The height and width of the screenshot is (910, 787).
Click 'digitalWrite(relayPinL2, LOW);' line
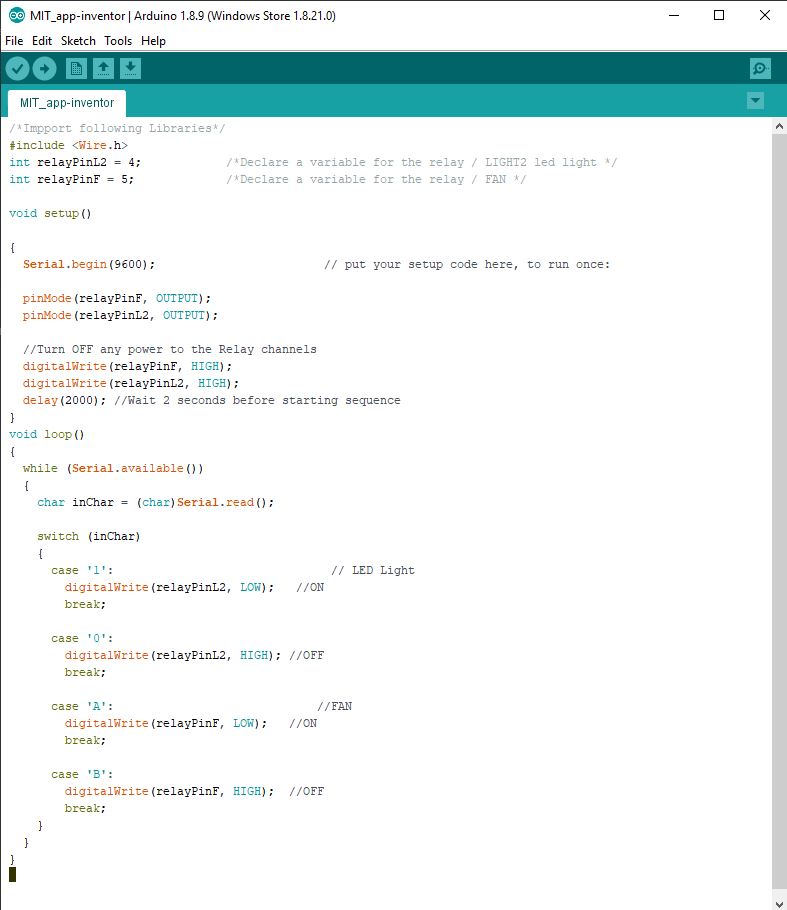point(169,587)
